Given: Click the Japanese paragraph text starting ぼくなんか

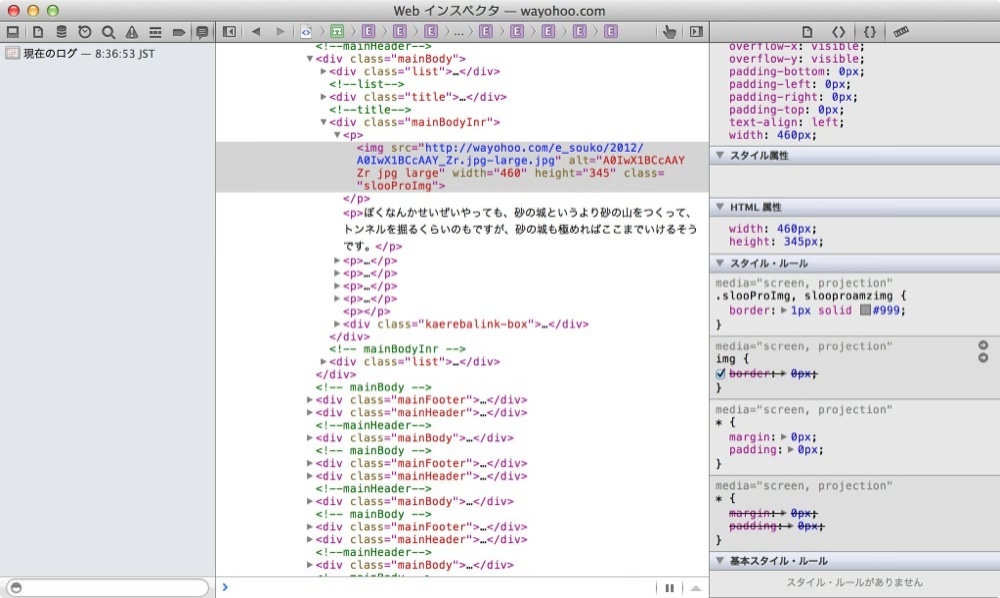Looking at the screenshot, I should point(520,229).
